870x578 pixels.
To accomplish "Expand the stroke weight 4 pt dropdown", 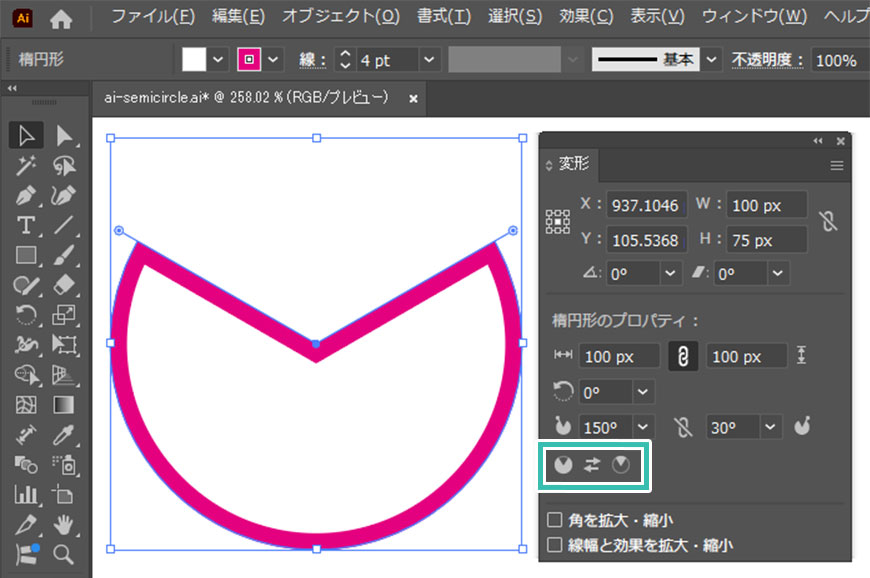I will [x=429, y=60].
